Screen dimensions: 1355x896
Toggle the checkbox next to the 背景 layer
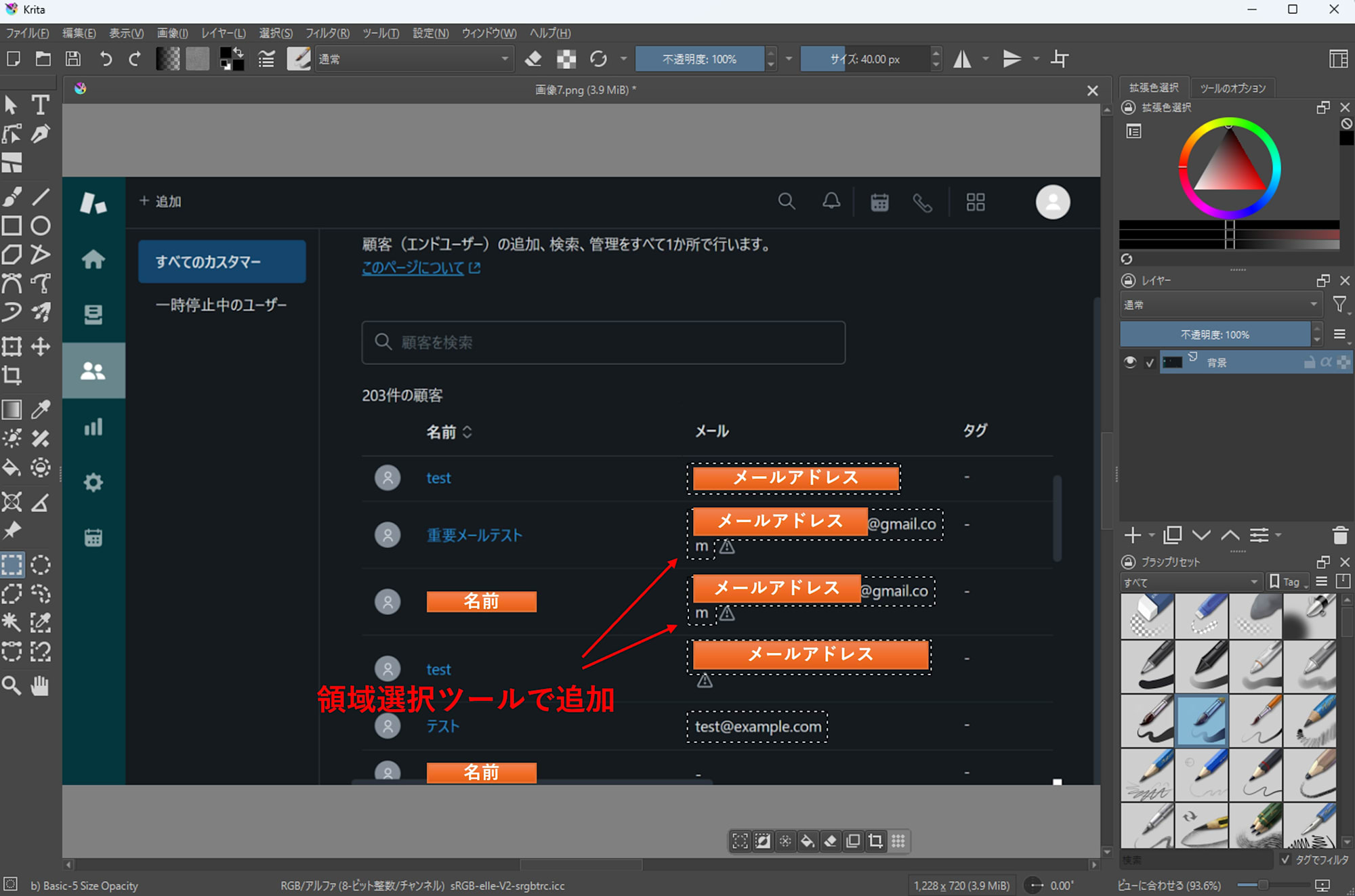click(1149, 362)
